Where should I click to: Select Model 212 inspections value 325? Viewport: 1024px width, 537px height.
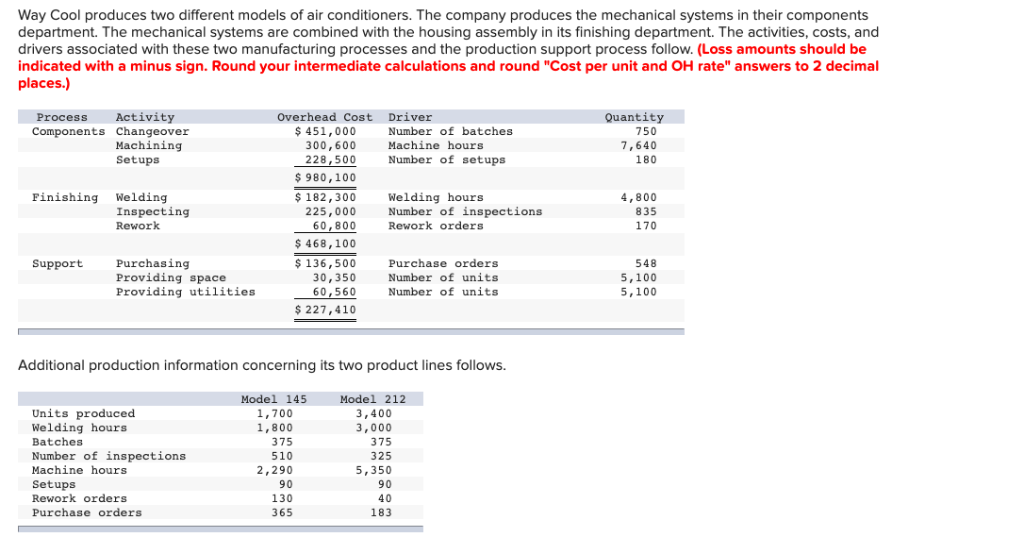381,456
